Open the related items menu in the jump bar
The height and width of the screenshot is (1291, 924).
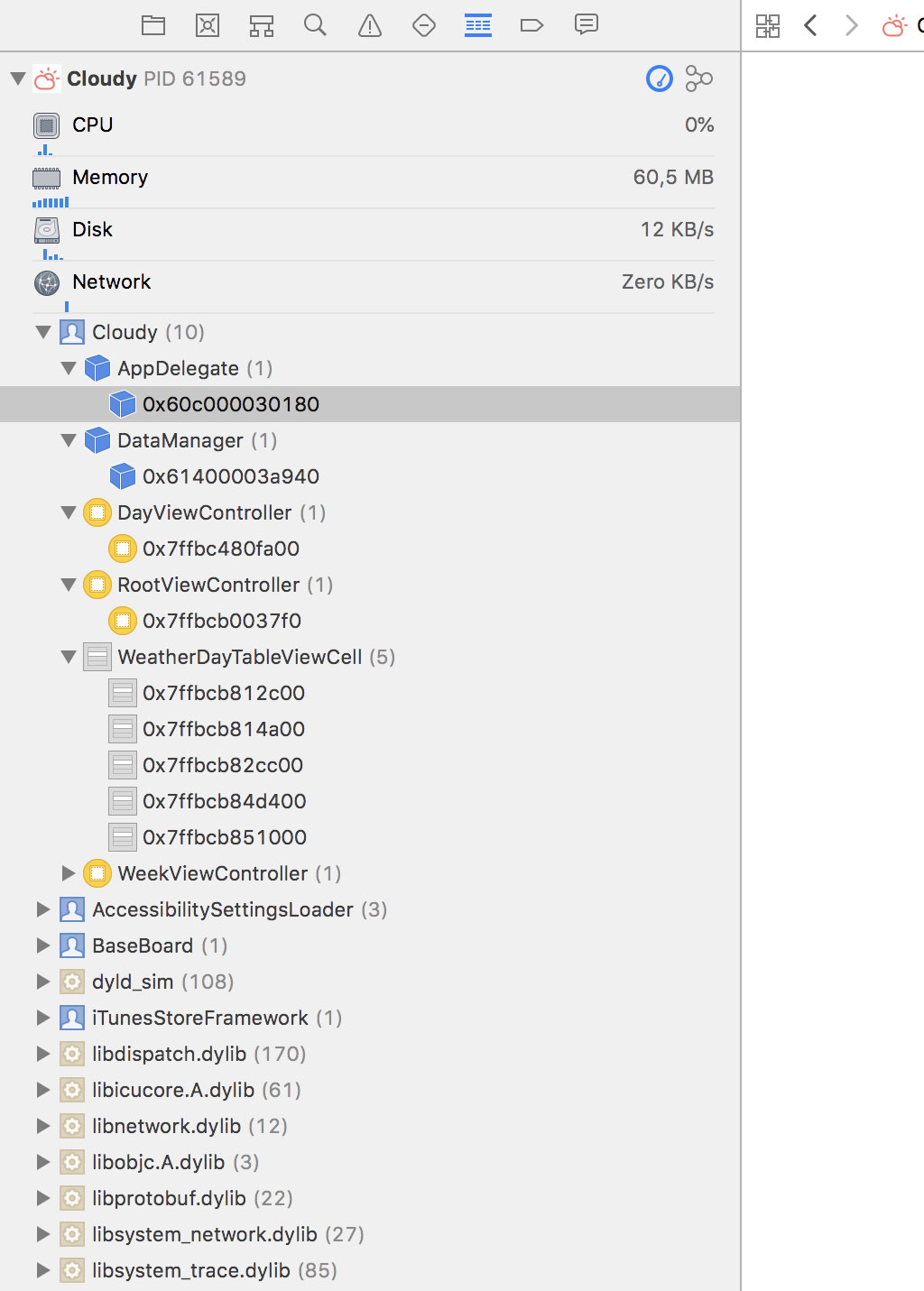[768, 26]
